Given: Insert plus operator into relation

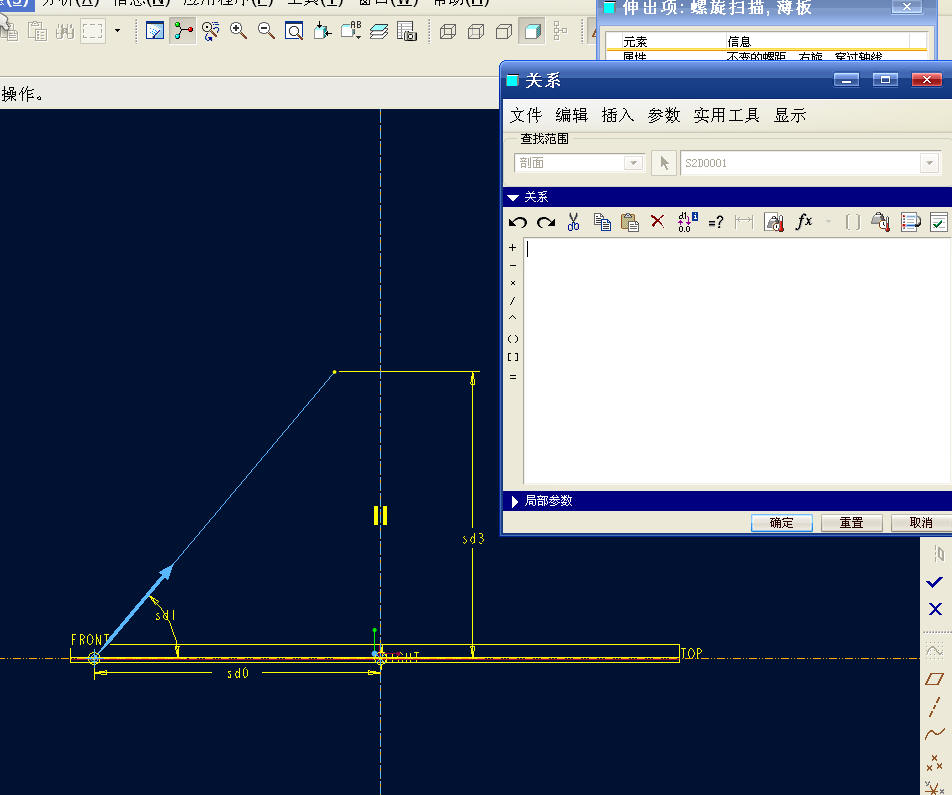Looking at the screenshot, I should click(x=512, y=248).
